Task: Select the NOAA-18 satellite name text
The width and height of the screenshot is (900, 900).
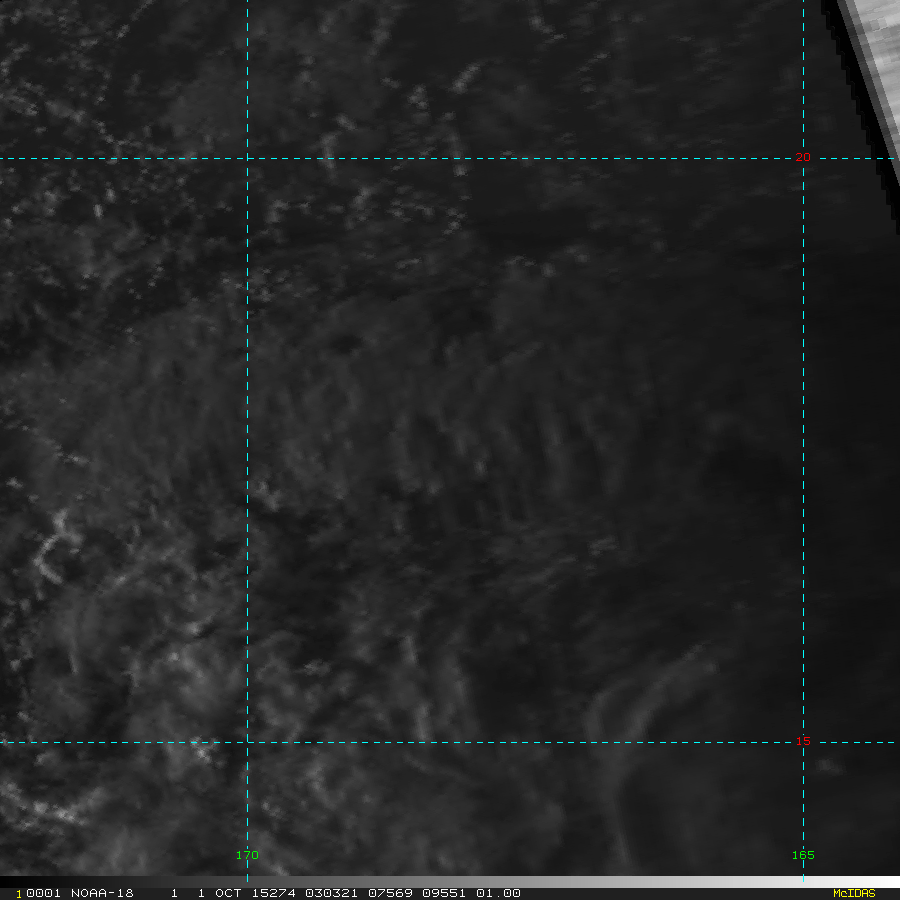Action: (x=102, y=893)
